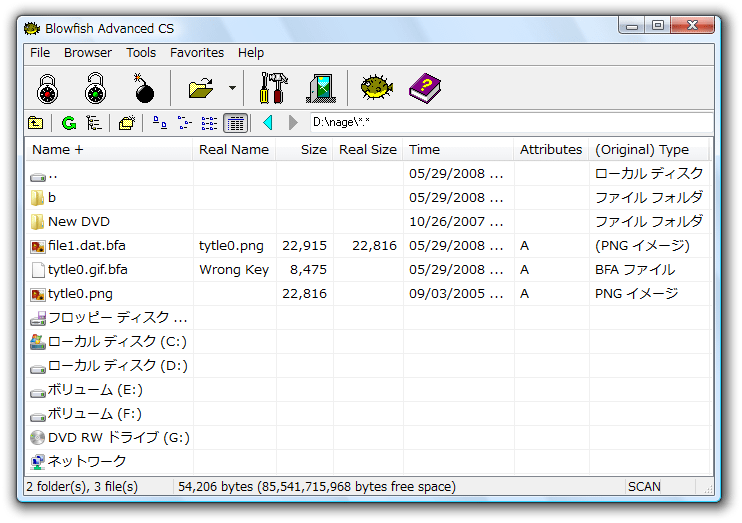Open the Help menu
742x523 pixels.
(251, 53)
